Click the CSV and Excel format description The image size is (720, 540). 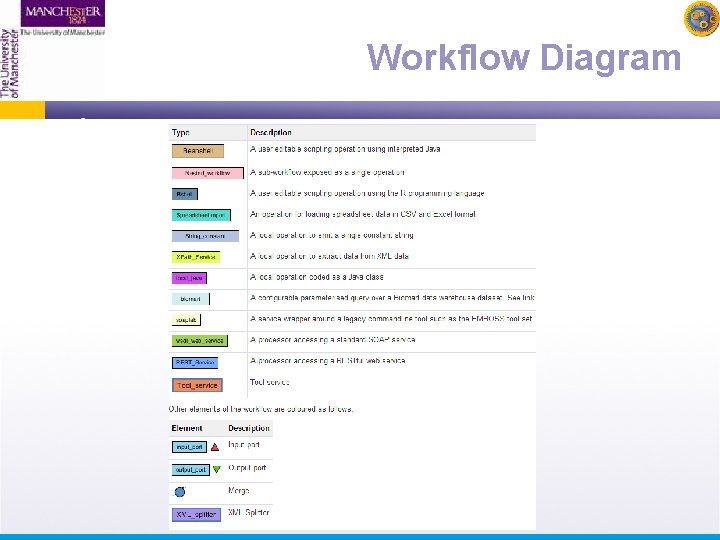[x=363, y=214]
